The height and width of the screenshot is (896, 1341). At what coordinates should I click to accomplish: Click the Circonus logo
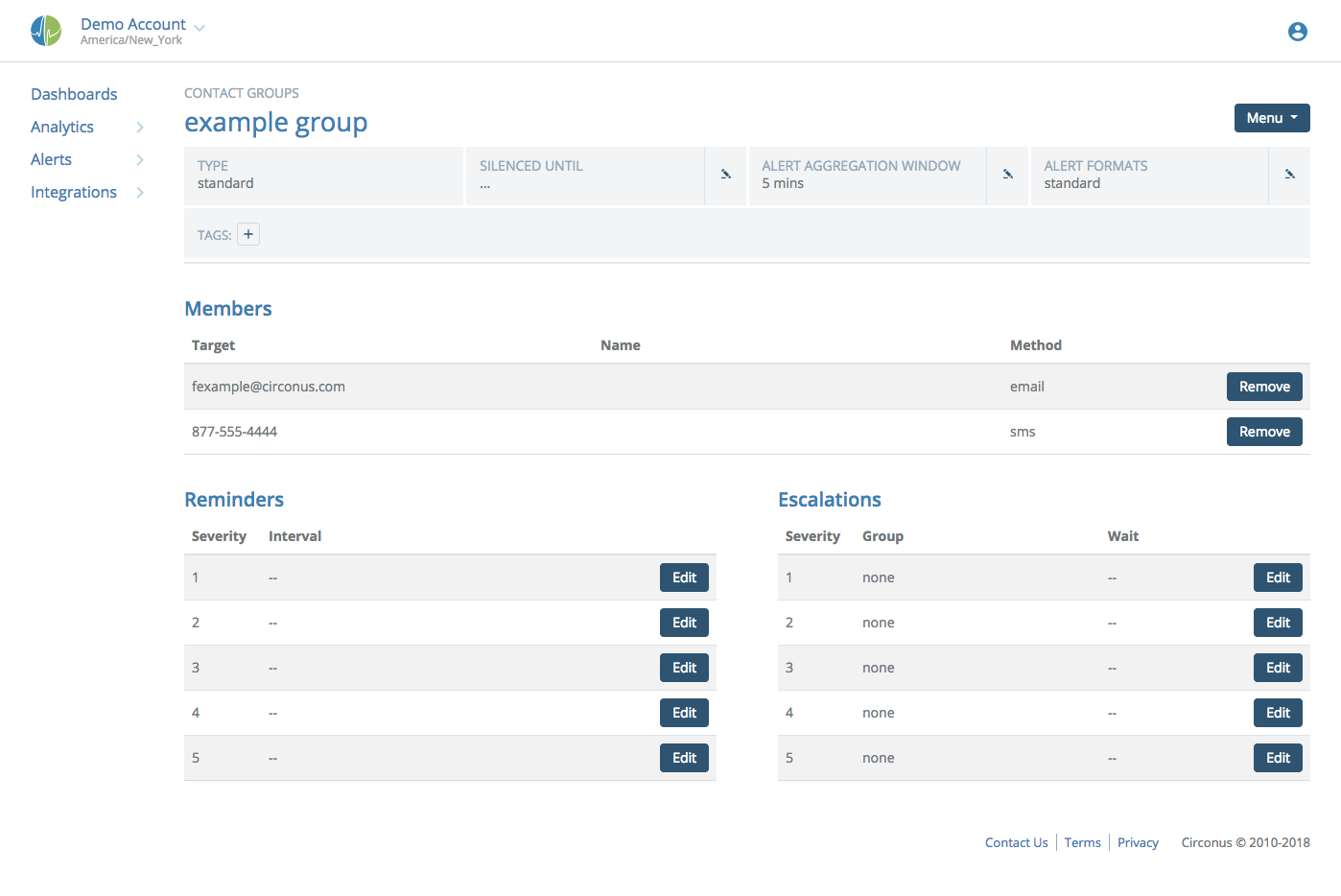(x=45, y=30)
